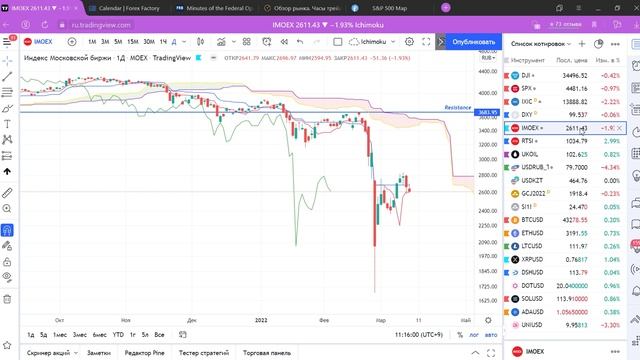640x360 pixels.
Task: Open the IMOEX symbol search field
Action: (x=38, y=42)
